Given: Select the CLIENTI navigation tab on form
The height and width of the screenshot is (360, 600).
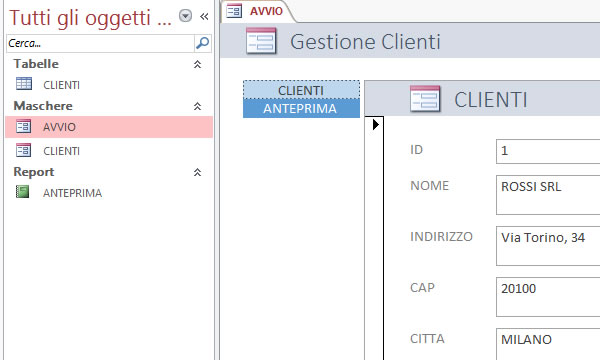Looking at the screenshot, I should [x=301, y=90].
